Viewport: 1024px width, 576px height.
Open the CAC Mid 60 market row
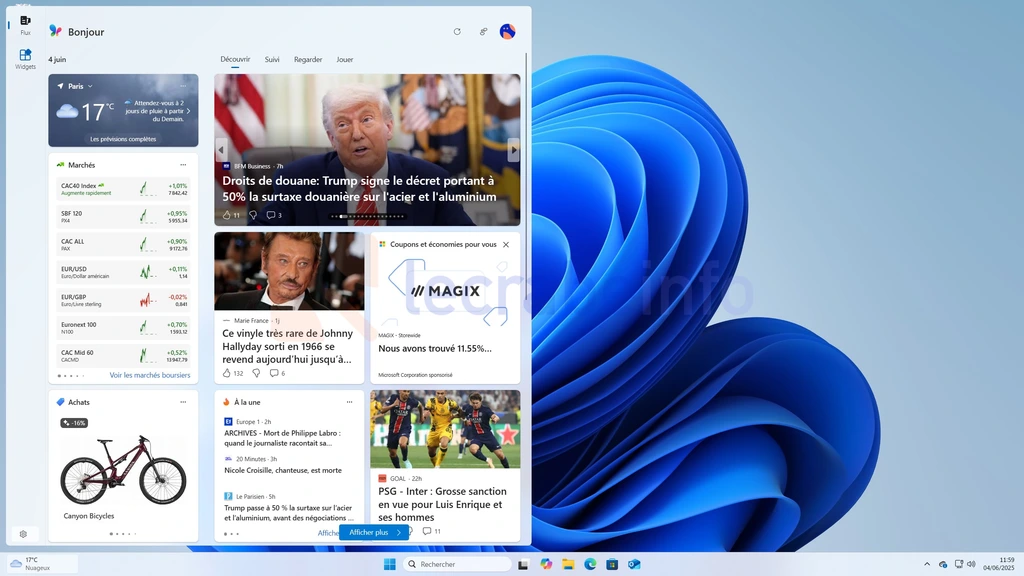[123, 355]
